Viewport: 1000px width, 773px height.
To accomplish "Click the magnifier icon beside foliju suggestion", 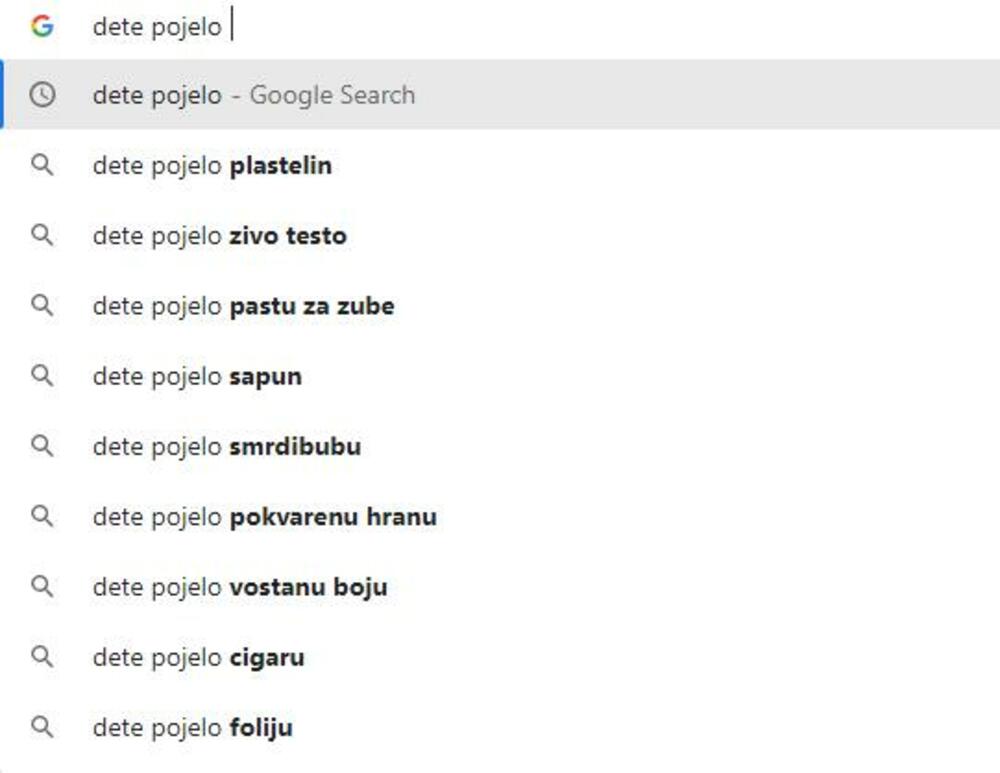I will 42,727.
